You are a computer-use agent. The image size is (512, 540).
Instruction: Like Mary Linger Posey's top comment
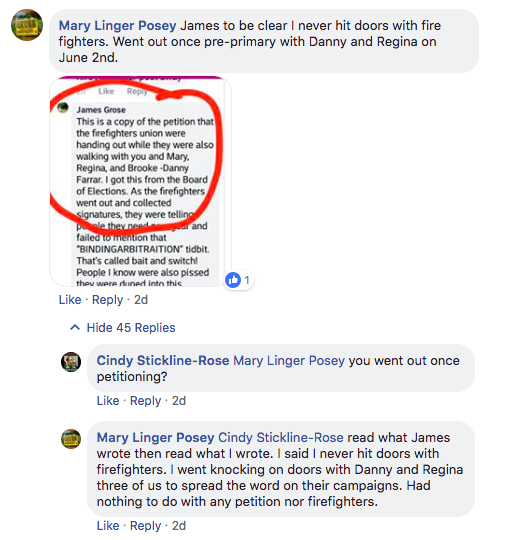70,300
